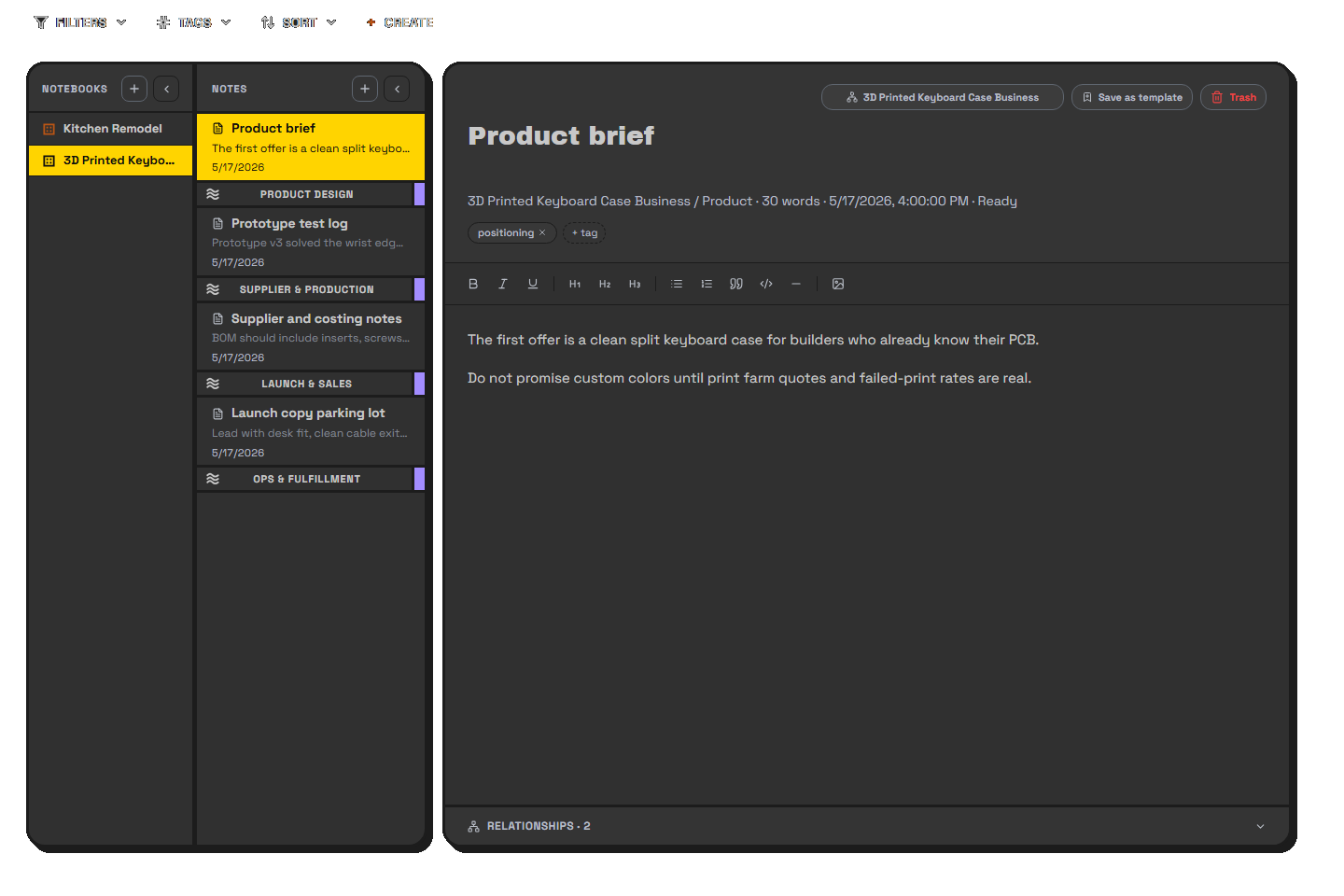Image resolution: width=1344 pixels, height=896 pixels.
Task: Apply Heading 2 style
Action: click(605, 284)
